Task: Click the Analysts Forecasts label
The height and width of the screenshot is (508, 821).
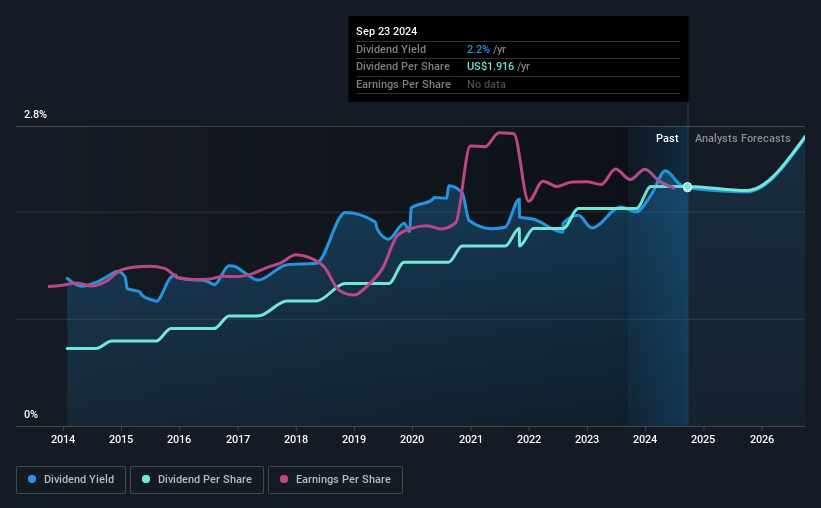Action: [x=742, y=138]
